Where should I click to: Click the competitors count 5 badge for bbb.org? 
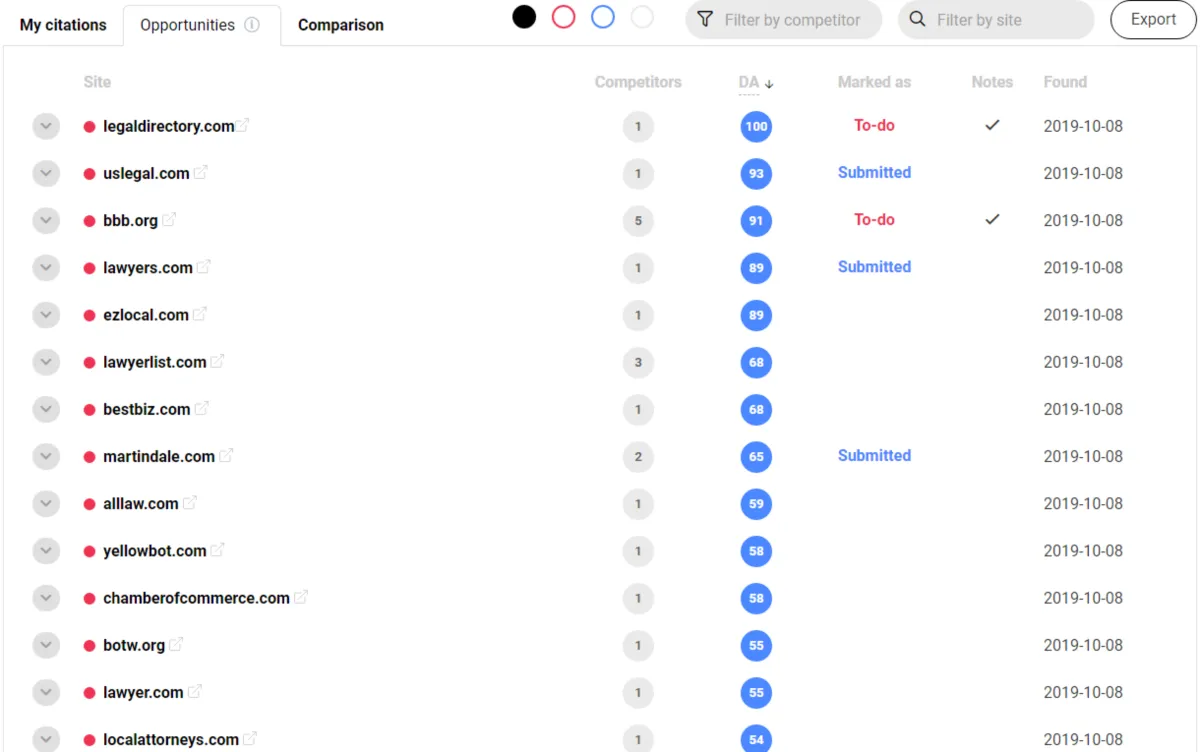(638, 220)
